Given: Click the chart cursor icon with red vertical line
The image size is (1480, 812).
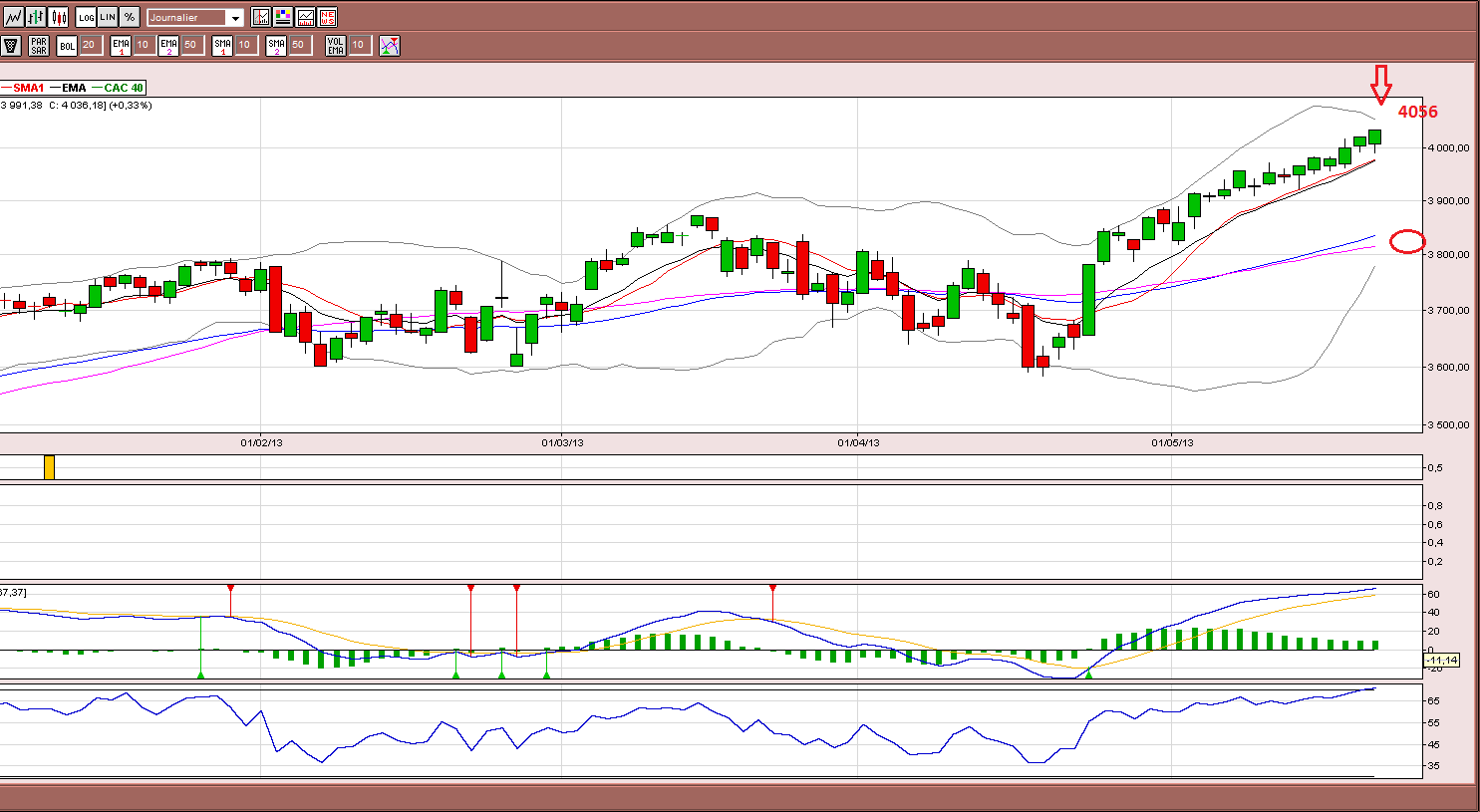Looking at the screenshot, I should tap(261, 17).
